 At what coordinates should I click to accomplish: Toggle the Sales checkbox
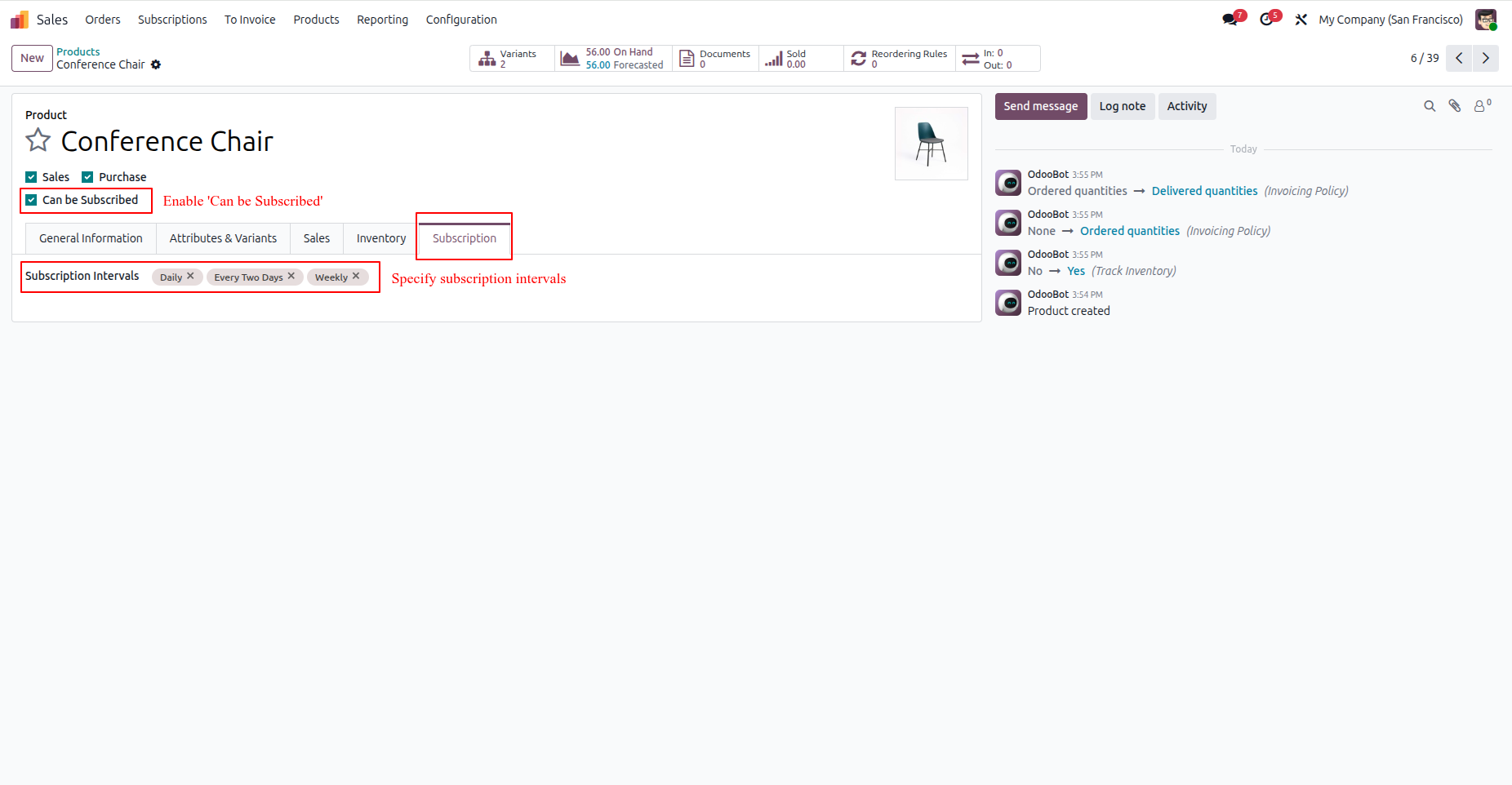coord(31,177)
